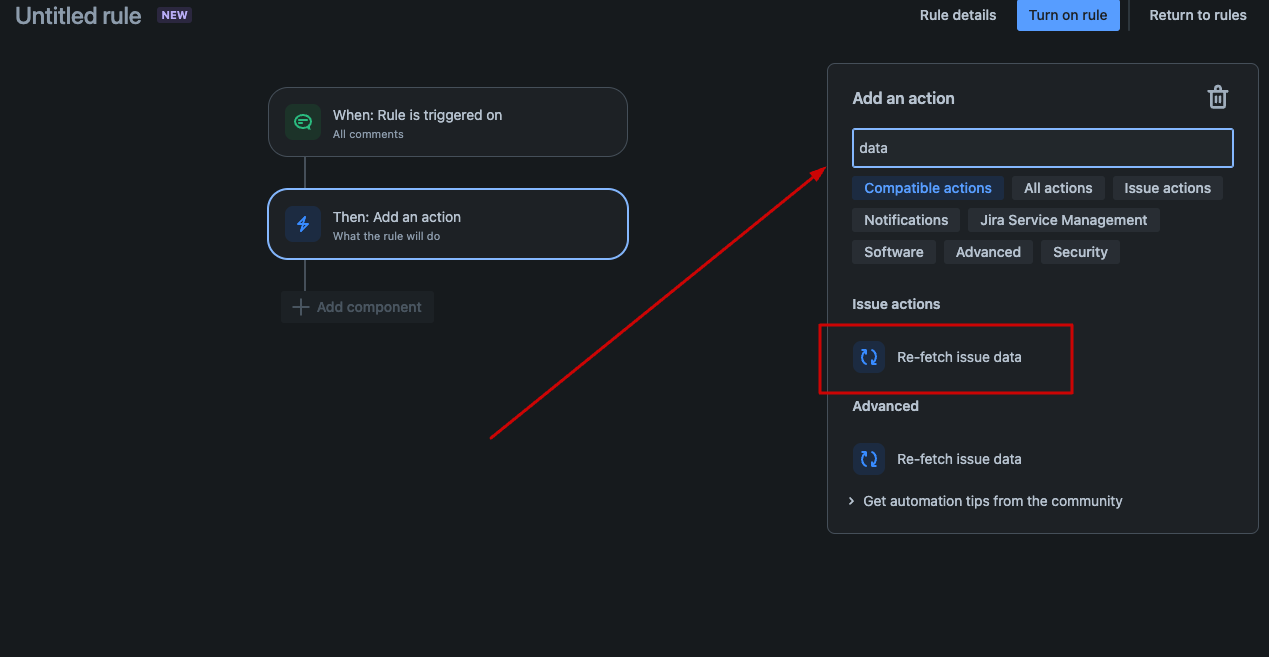
Task: Click the Turn on rule button
Action: (x=1068, y=15)
